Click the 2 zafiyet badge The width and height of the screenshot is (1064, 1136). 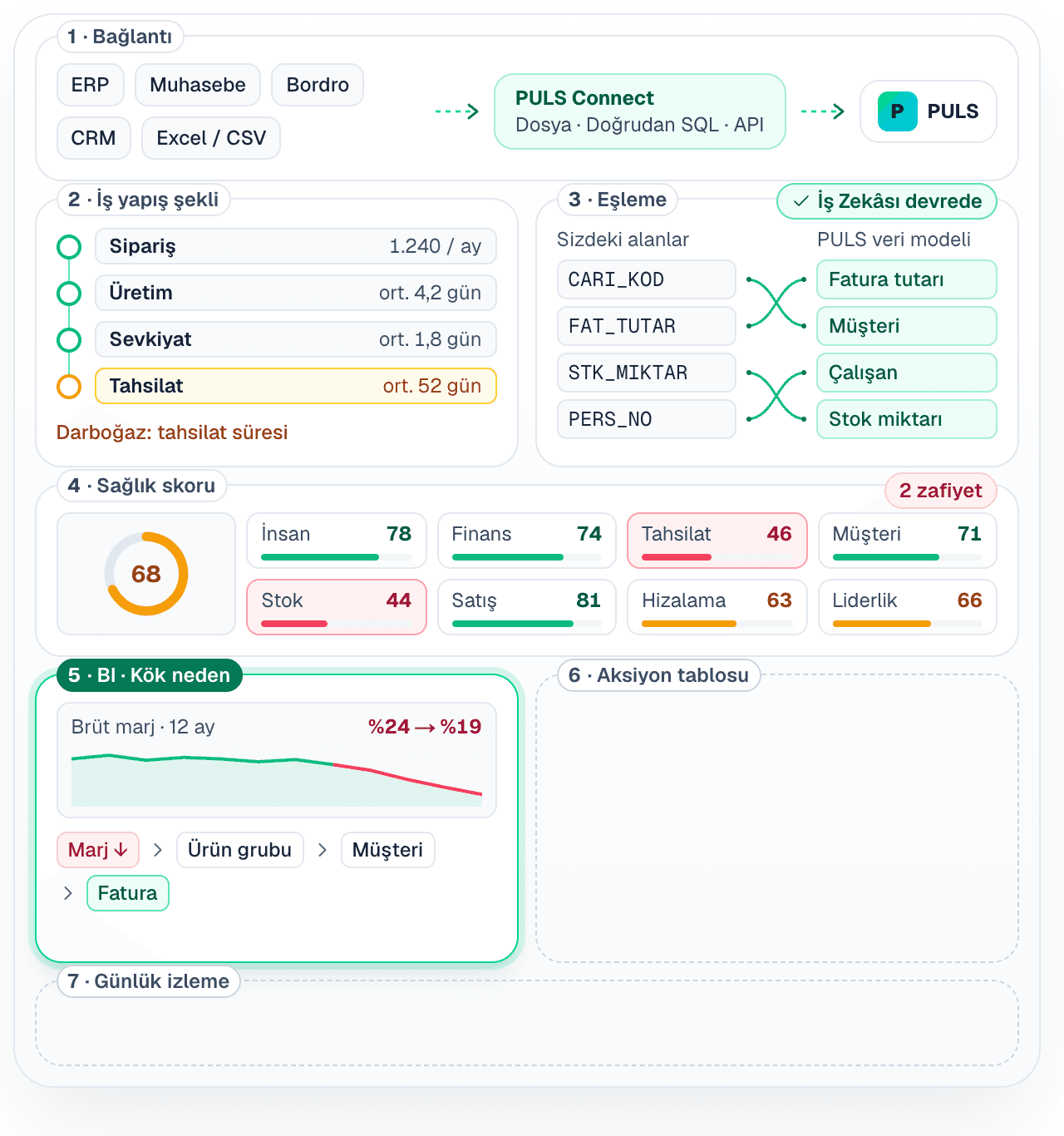click(941, 491)
